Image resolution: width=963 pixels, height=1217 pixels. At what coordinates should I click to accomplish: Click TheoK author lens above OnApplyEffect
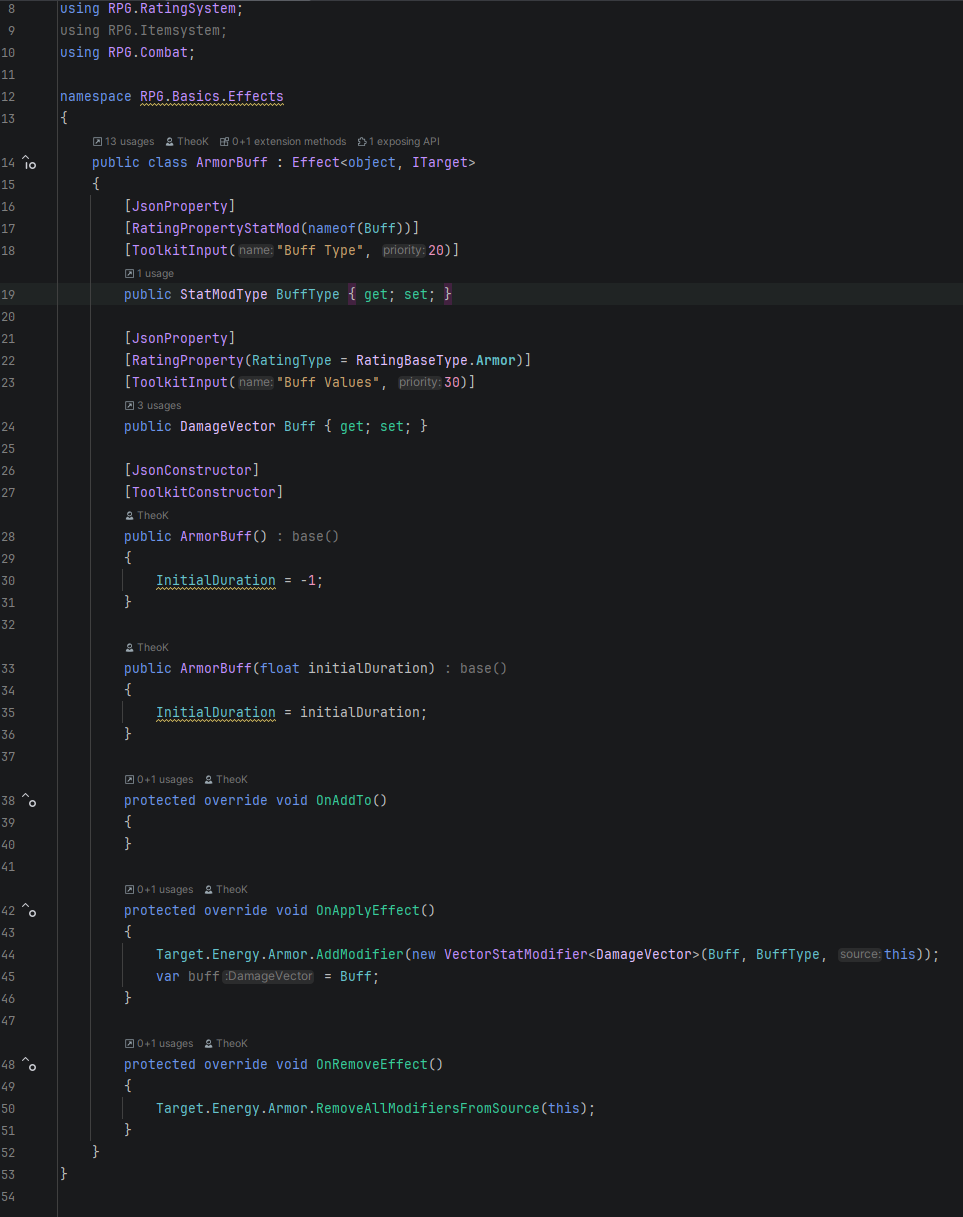click(x=225, y=890)
